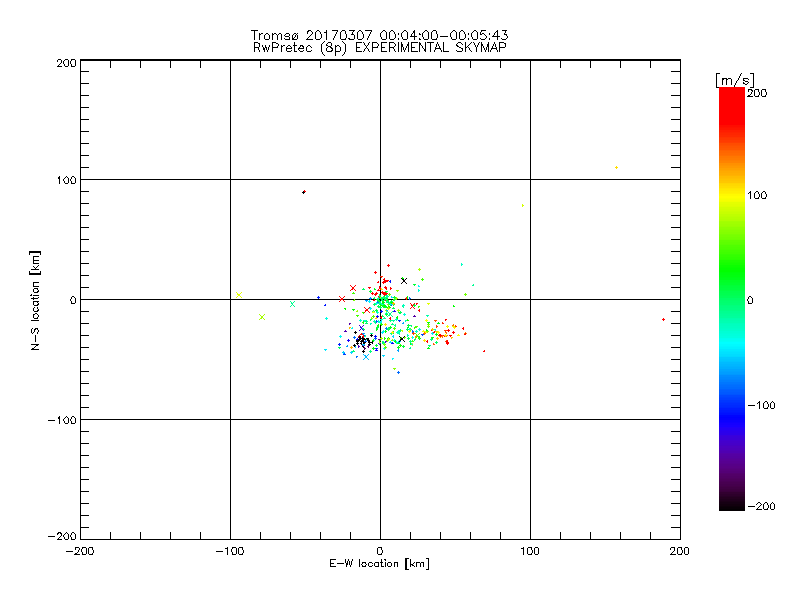800x600 pixels.
Task: Click the E-W location axis label
Action: [380, 564]
